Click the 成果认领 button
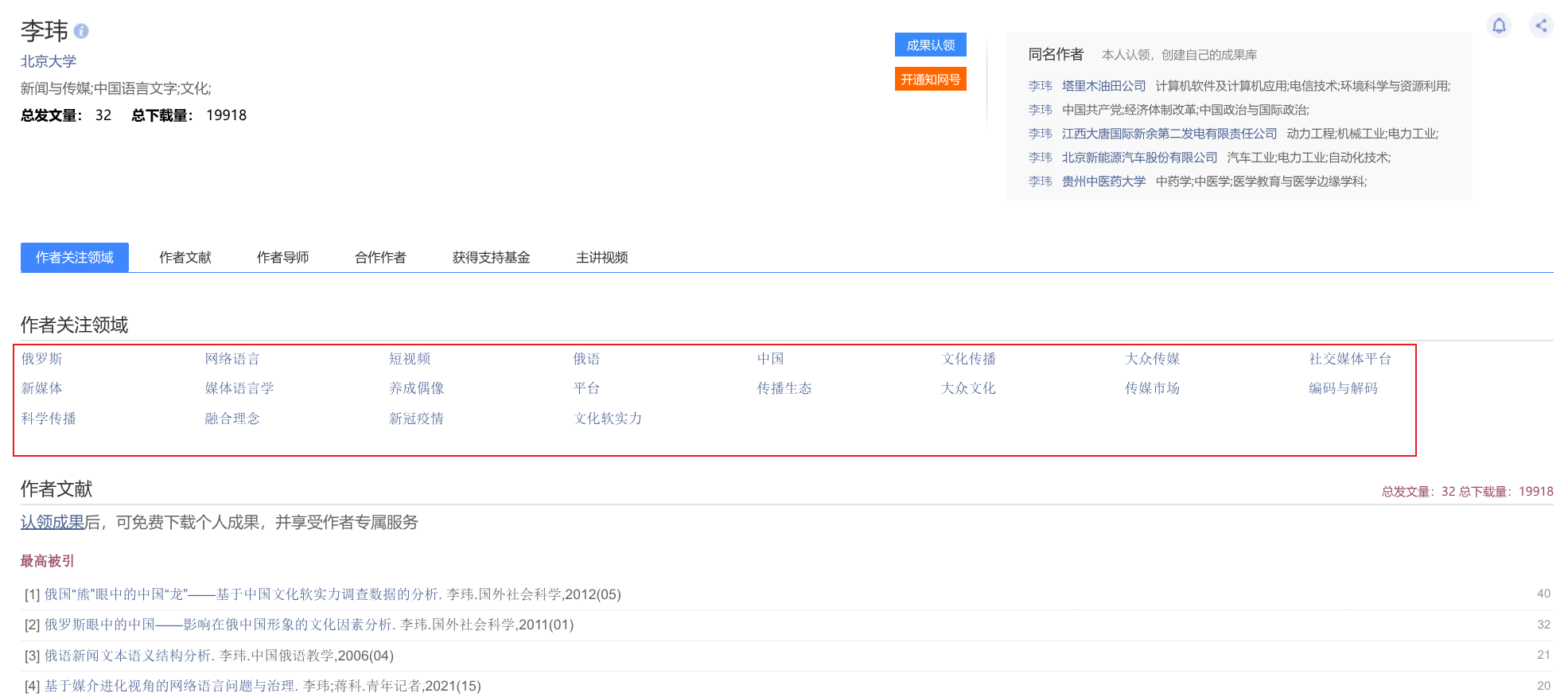The height and width of the screenshot is (697, 1568). 930,45
